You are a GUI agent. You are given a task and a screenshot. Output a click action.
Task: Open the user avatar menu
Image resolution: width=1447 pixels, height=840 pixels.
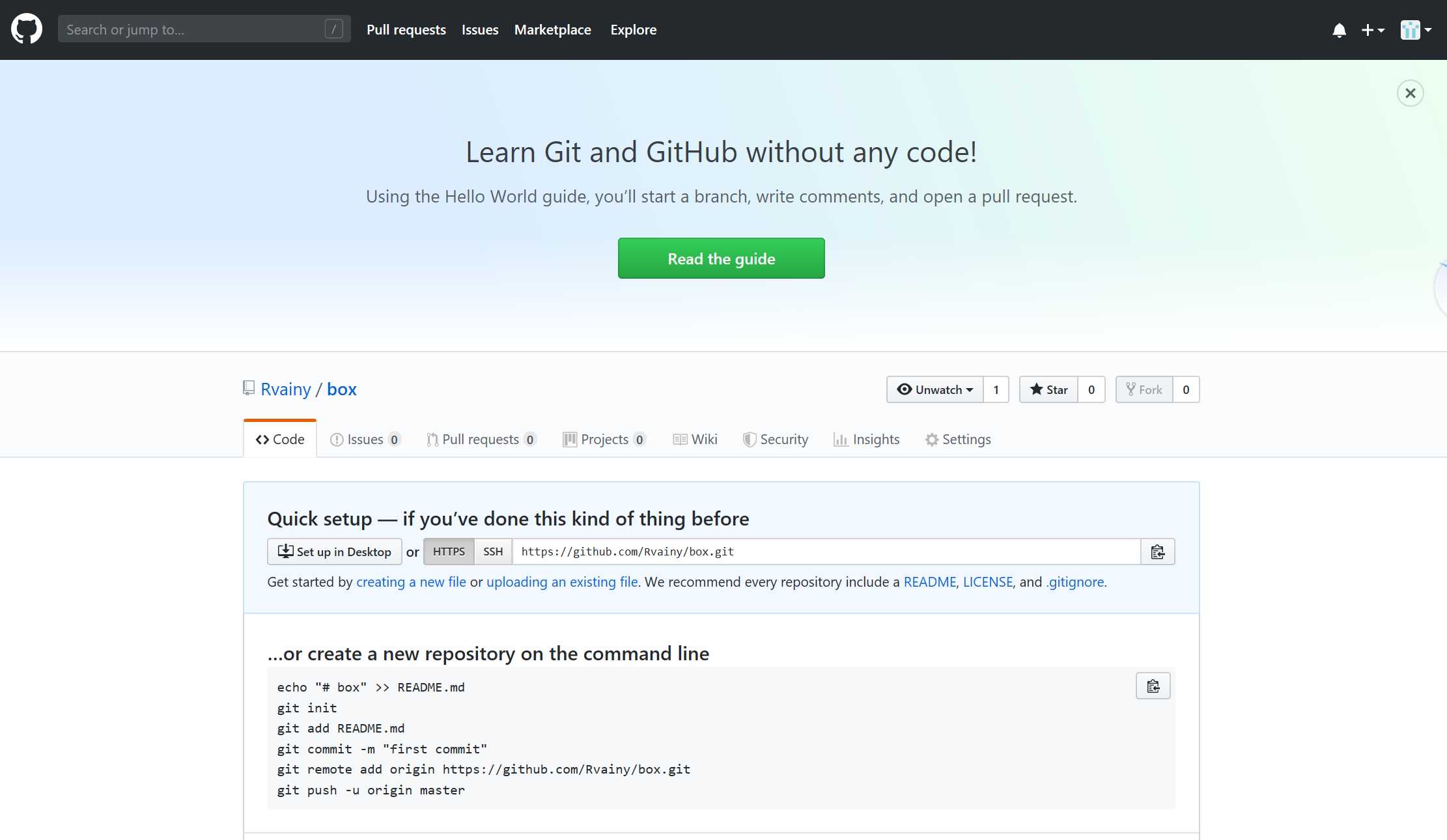pos(1416,30)
